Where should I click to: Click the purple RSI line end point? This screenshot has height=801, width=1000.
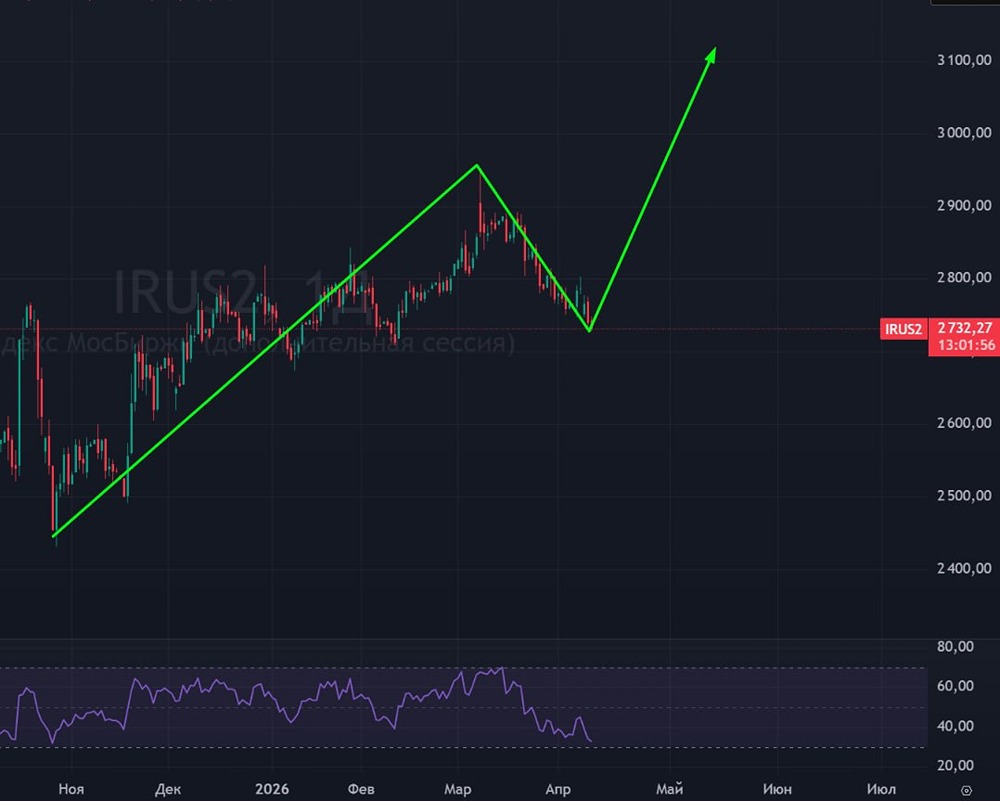[591, 741]
